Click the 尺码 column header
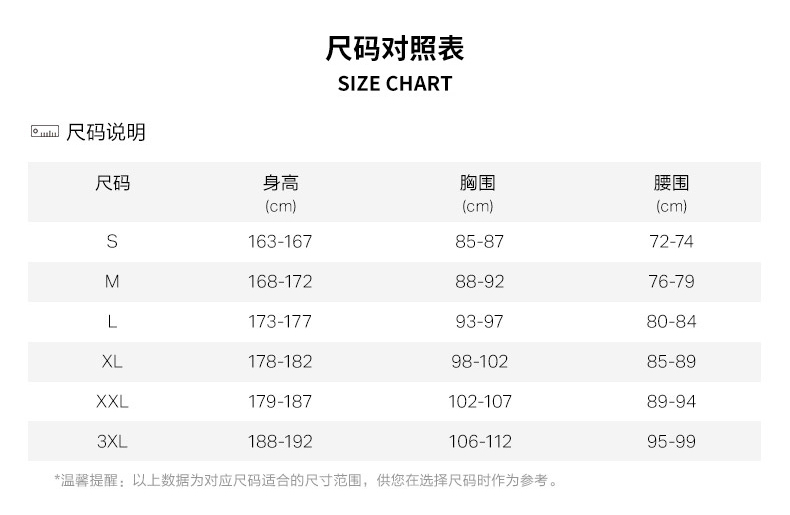 click(112, 183)
